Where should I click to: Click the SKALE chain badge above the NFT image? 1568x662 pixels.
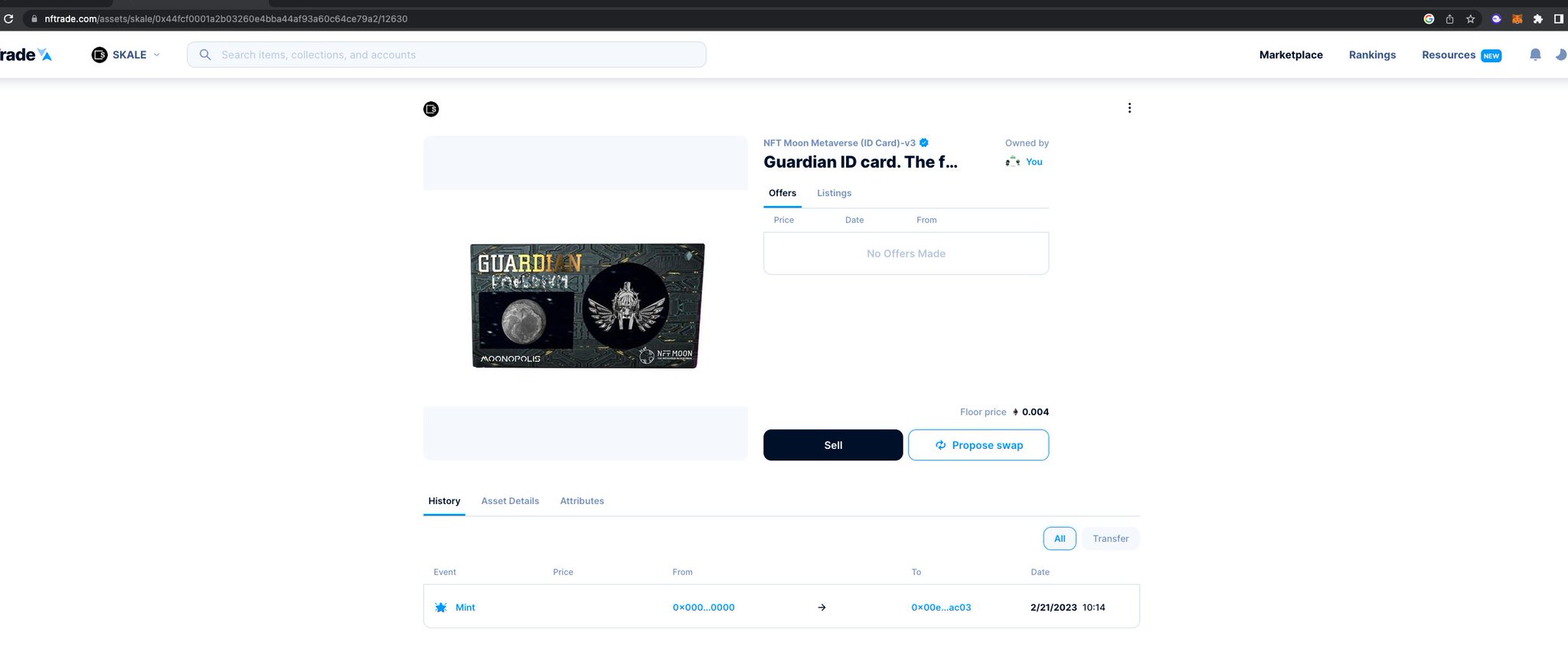point(431,109)
